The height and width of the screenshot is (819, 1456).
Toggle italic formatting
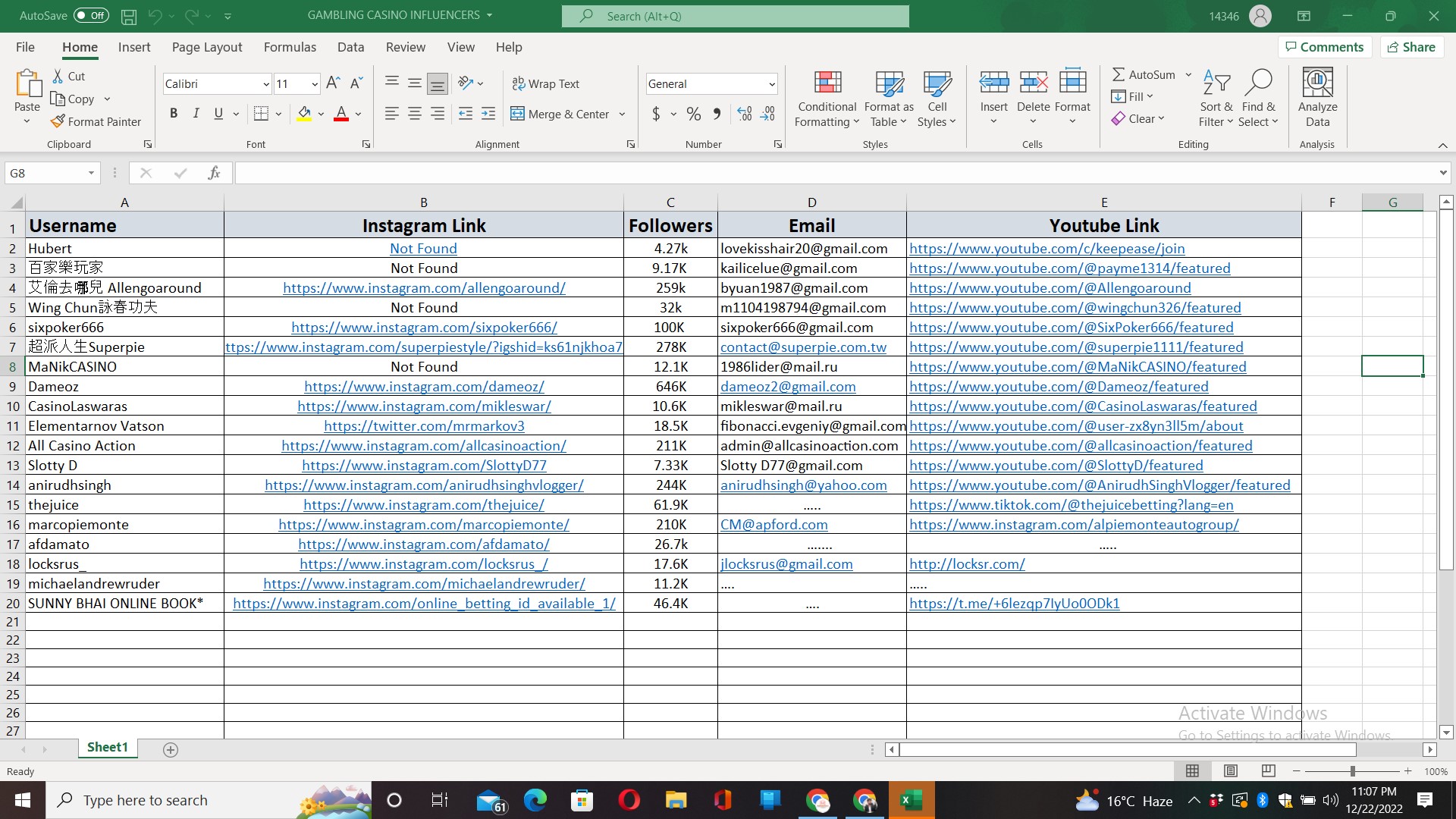pyautogui.click(x=196, y=113)
